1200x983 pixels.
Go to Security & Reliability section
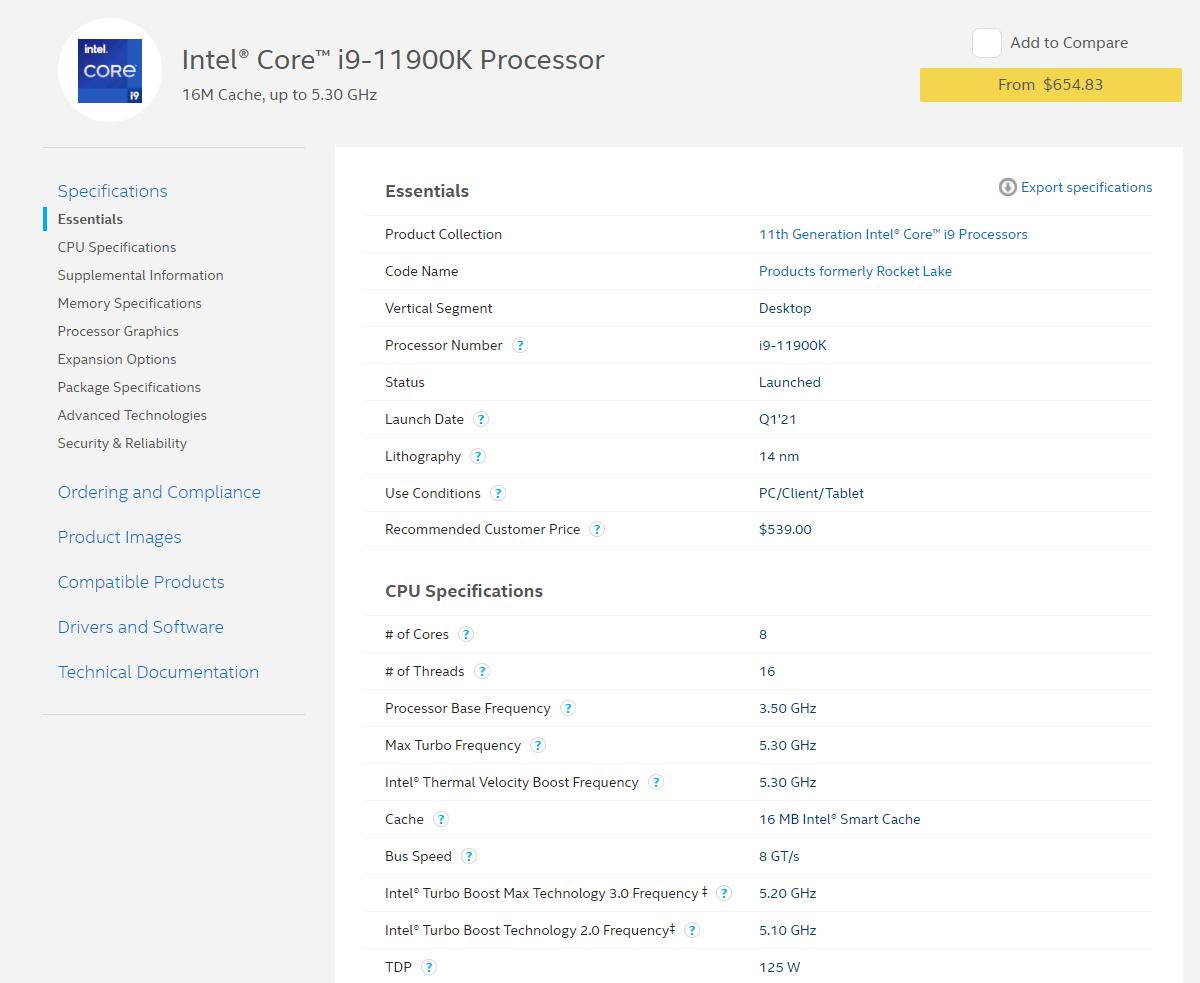[x=122, y=443]
